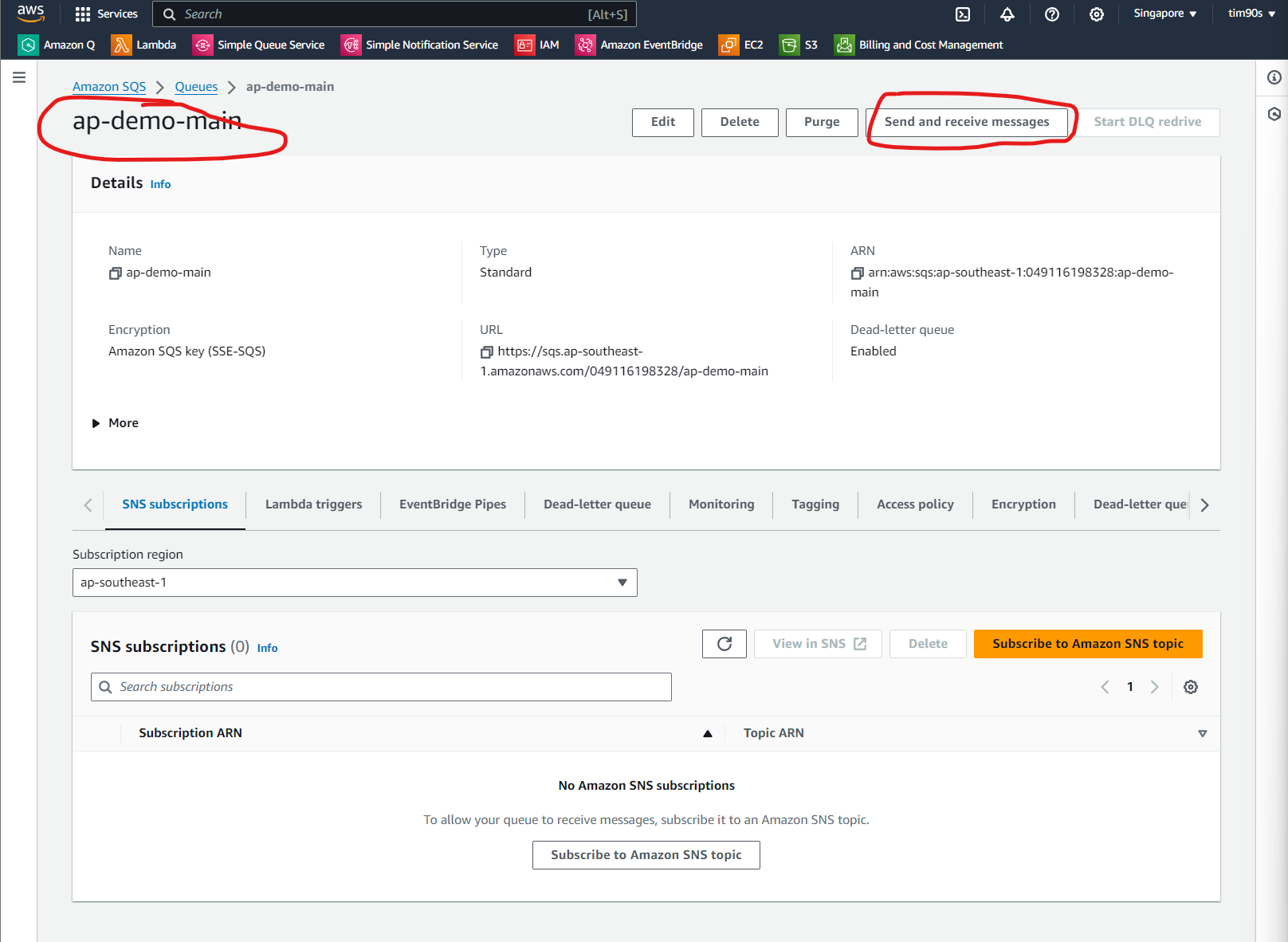
Task: Switch to the Dead-letter queue tab
Action: coord(597,504)
